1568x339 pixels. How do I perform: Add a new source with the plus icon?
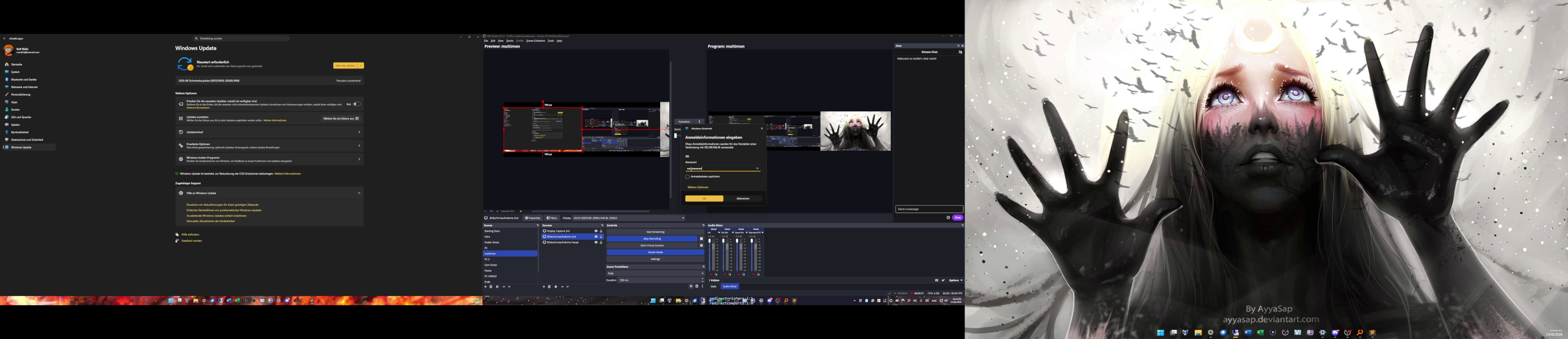point(544,287)
